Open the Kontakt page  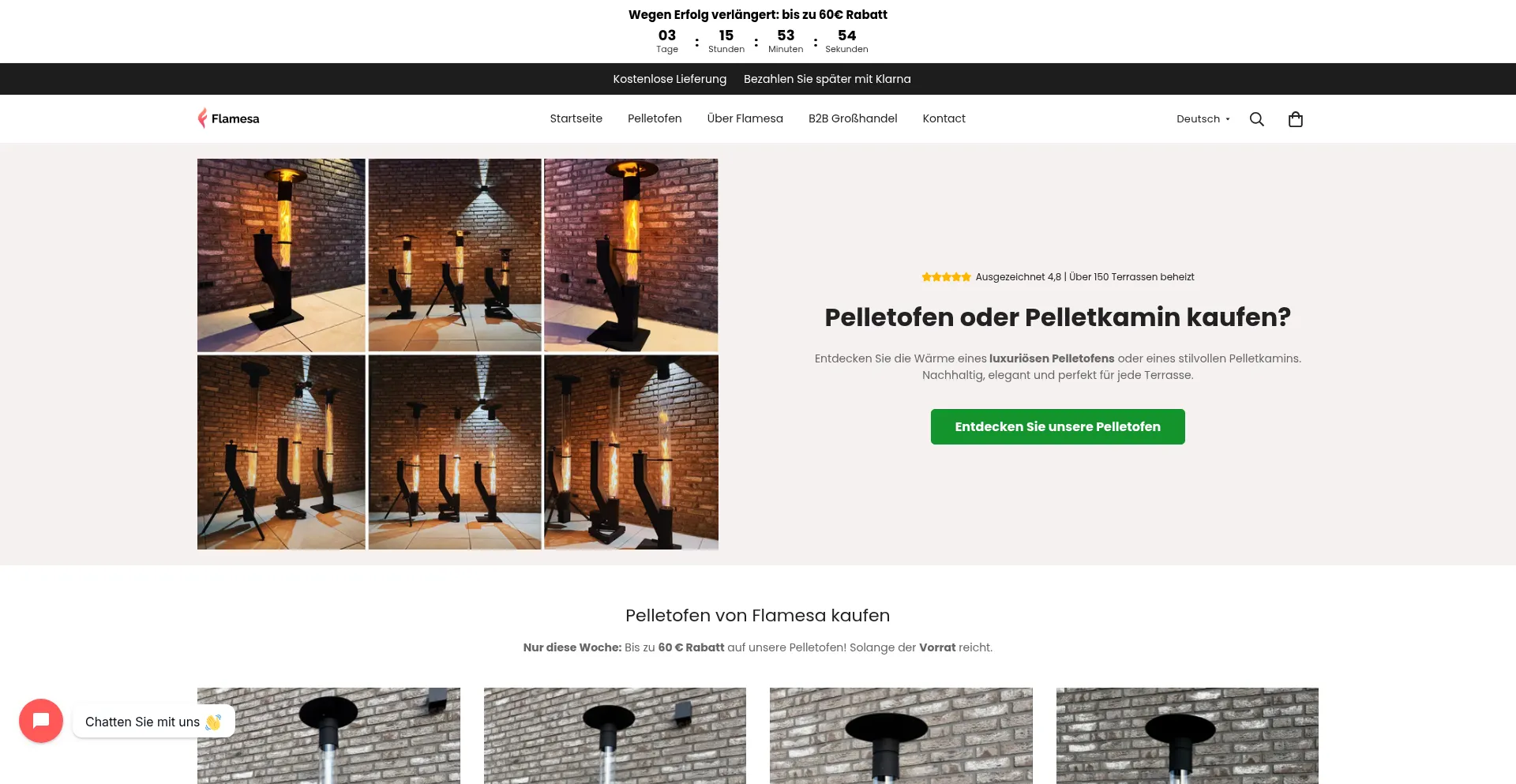tap(944, 118)
